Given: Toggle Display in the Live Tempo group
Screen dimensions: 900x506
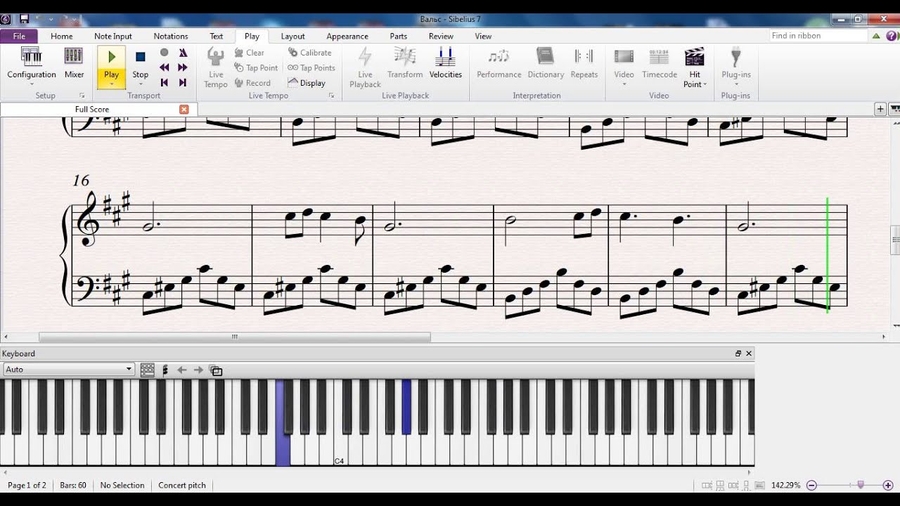Looking at the screenshot, I should click(307, 83).
